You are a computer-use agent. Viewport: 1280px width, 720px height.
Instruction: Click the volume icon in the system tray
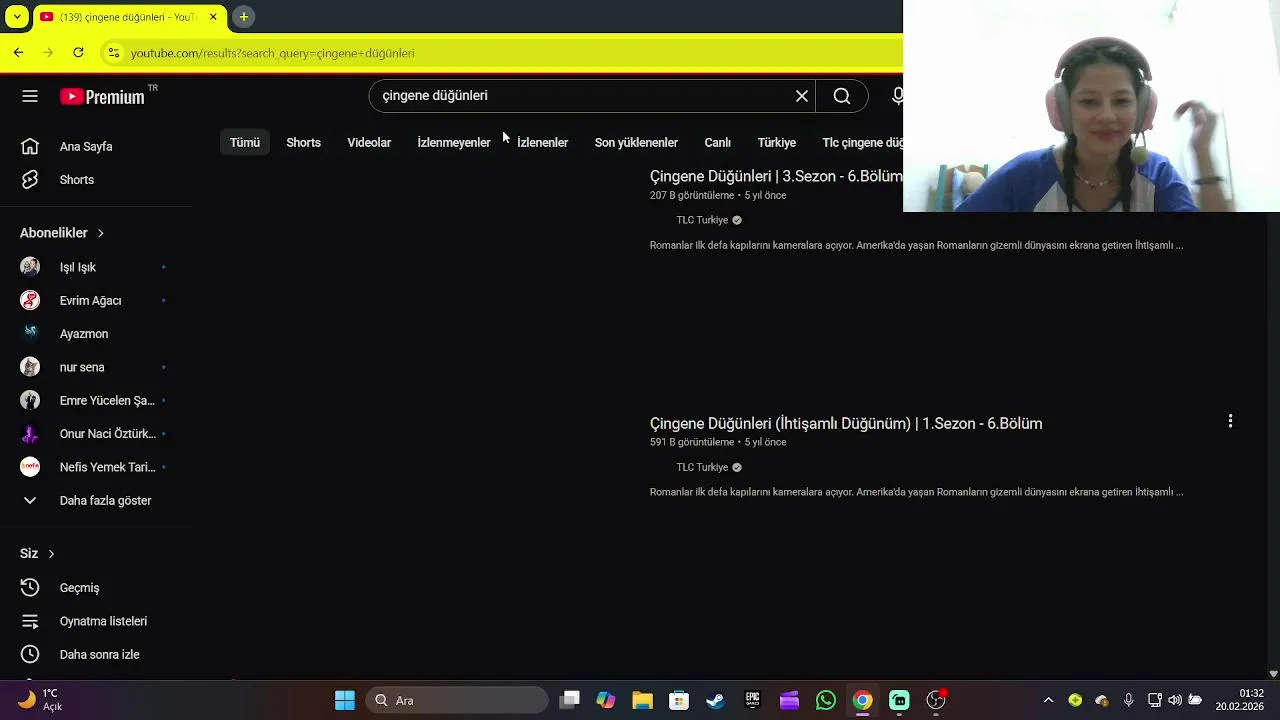1174,700
